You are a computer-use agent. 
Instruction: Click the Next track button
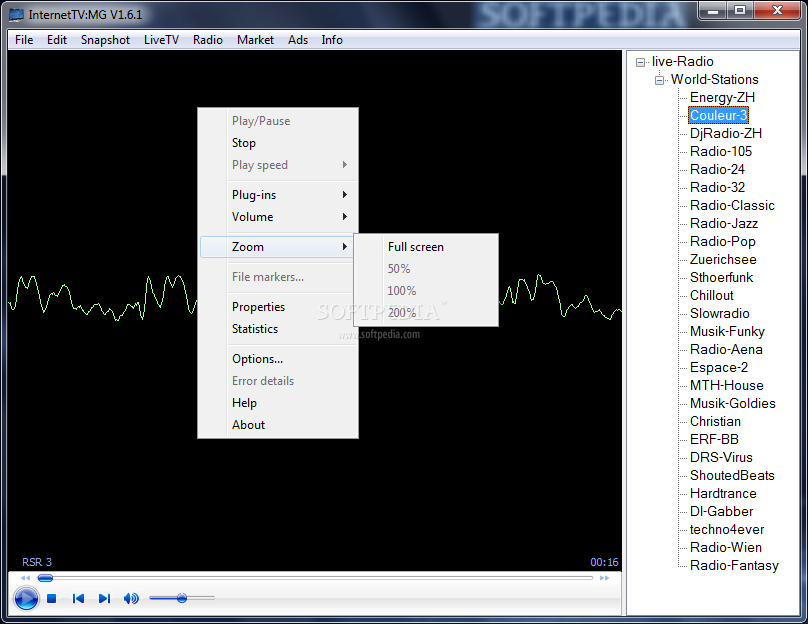[x=104, y=598]
